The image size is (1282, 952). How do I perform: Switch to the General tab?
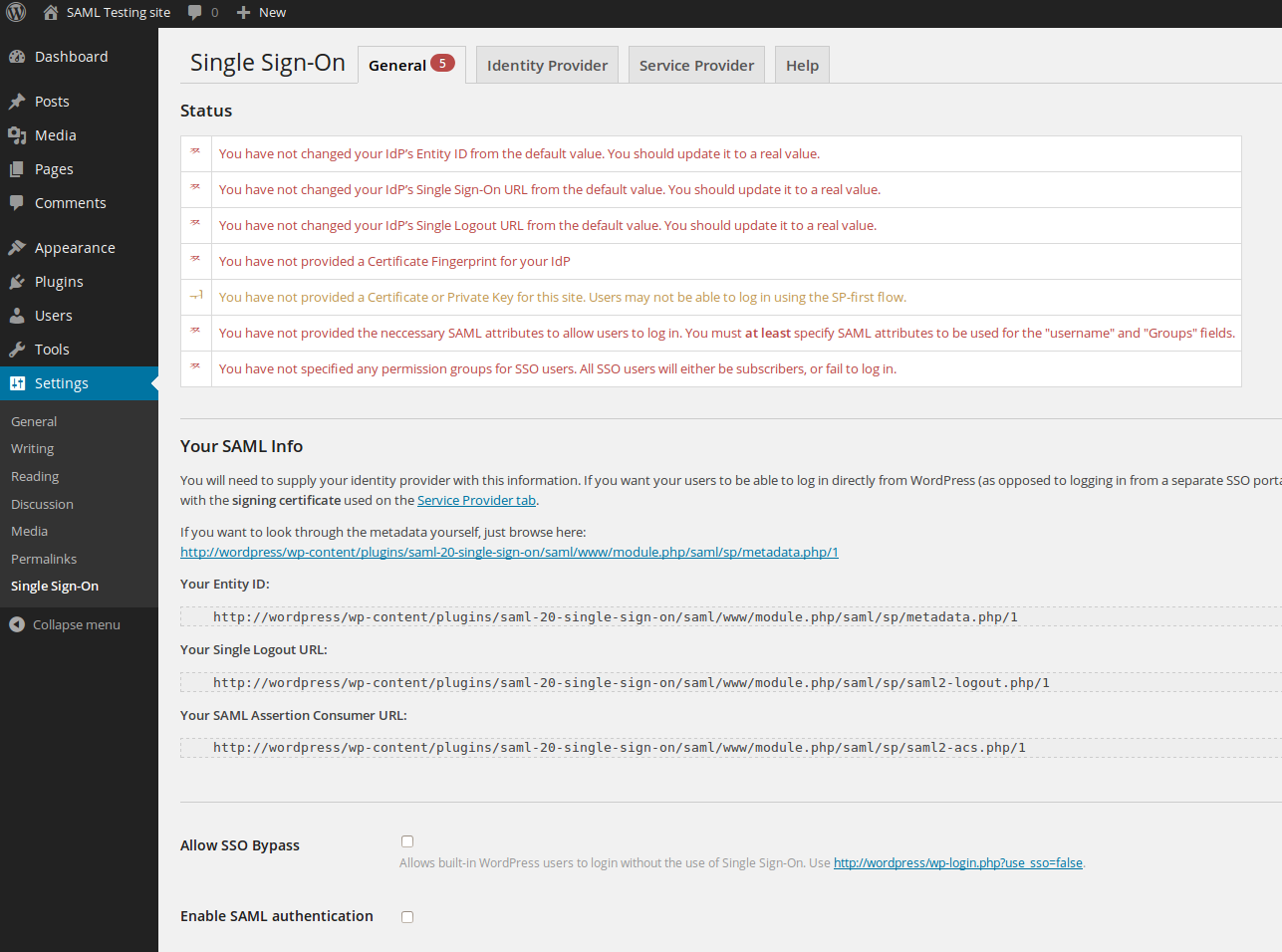411,65
